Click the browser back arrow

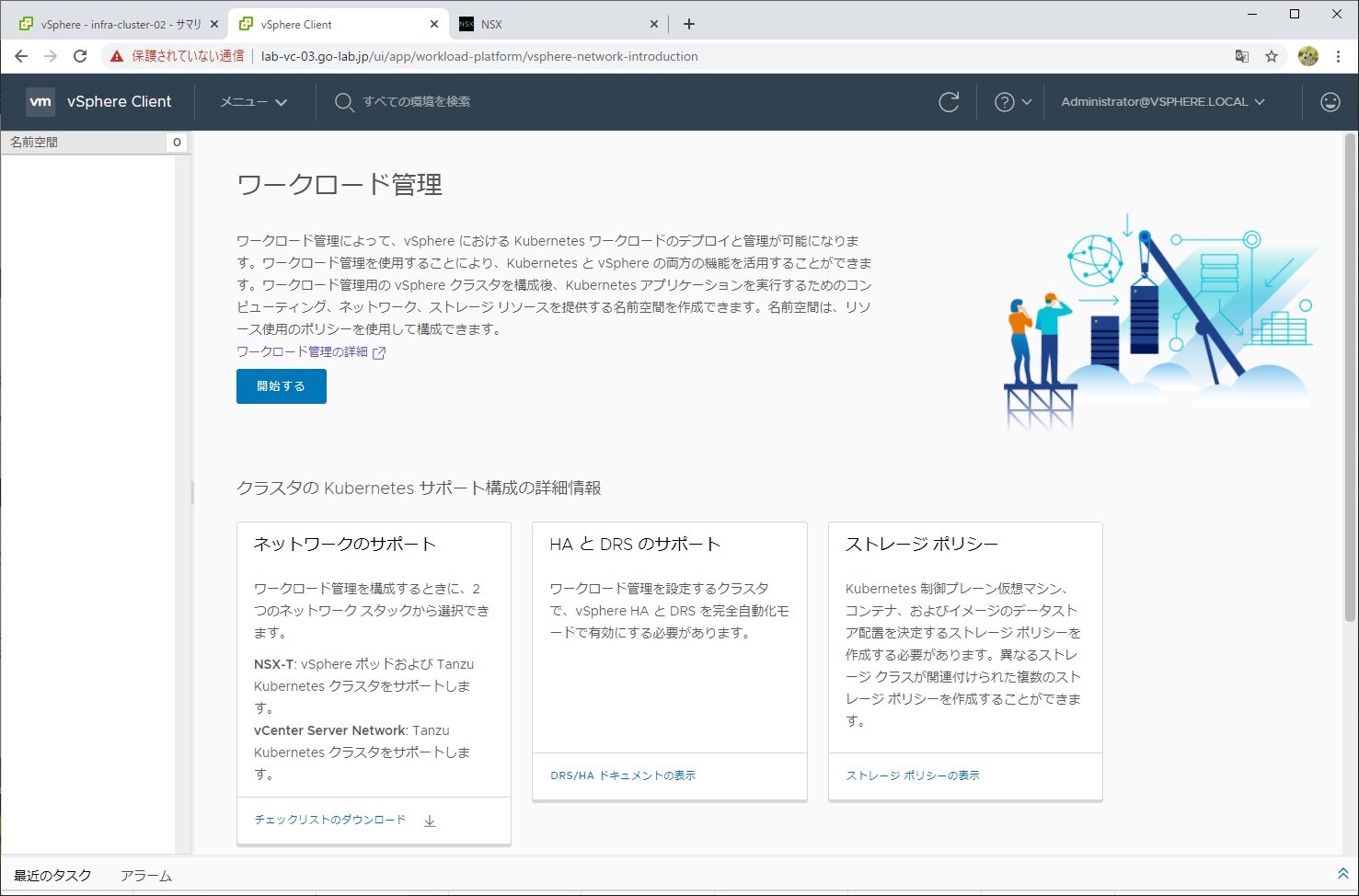point(21,56)
